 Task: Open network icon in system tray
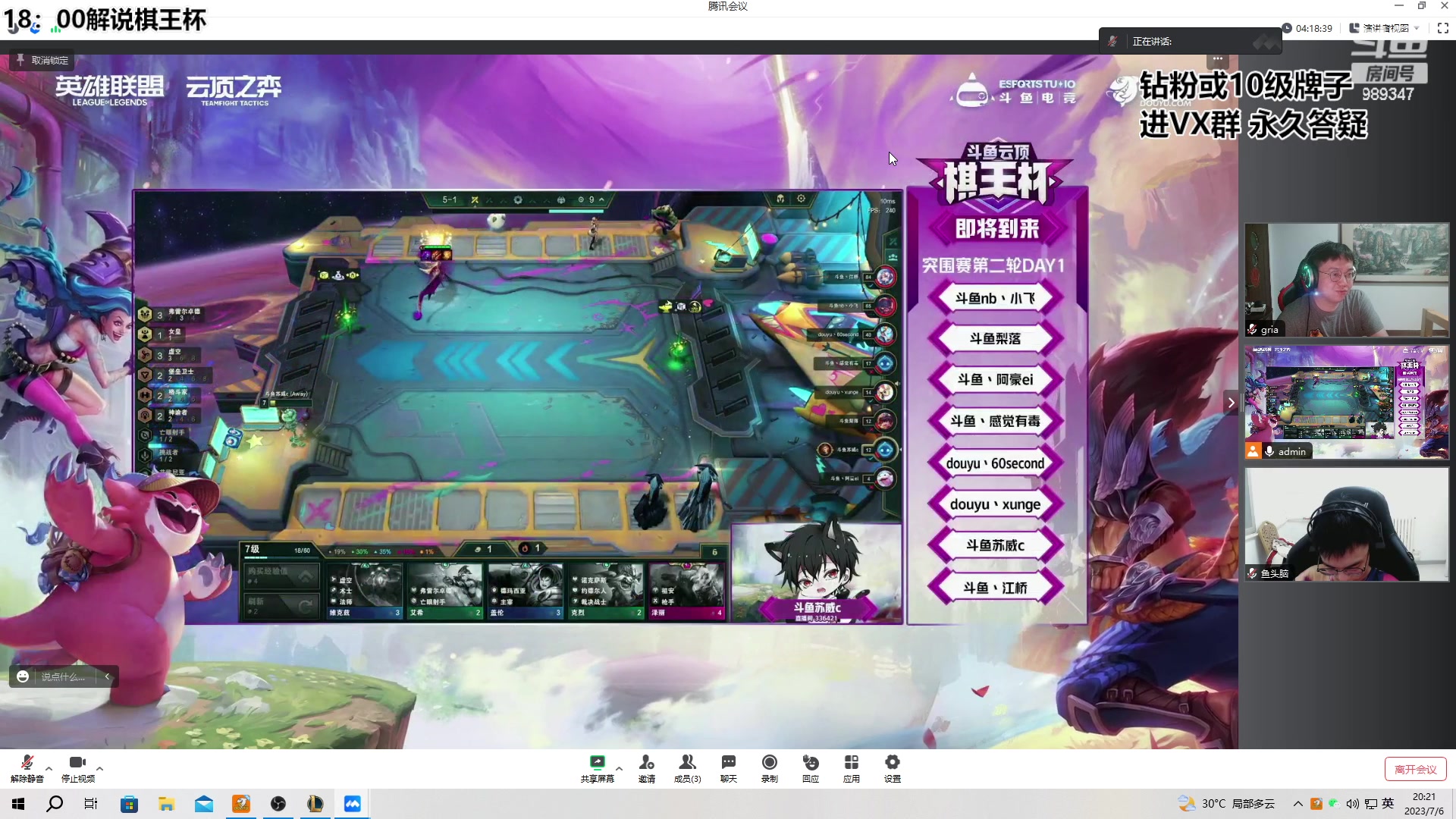click(x=1370, y=804)
